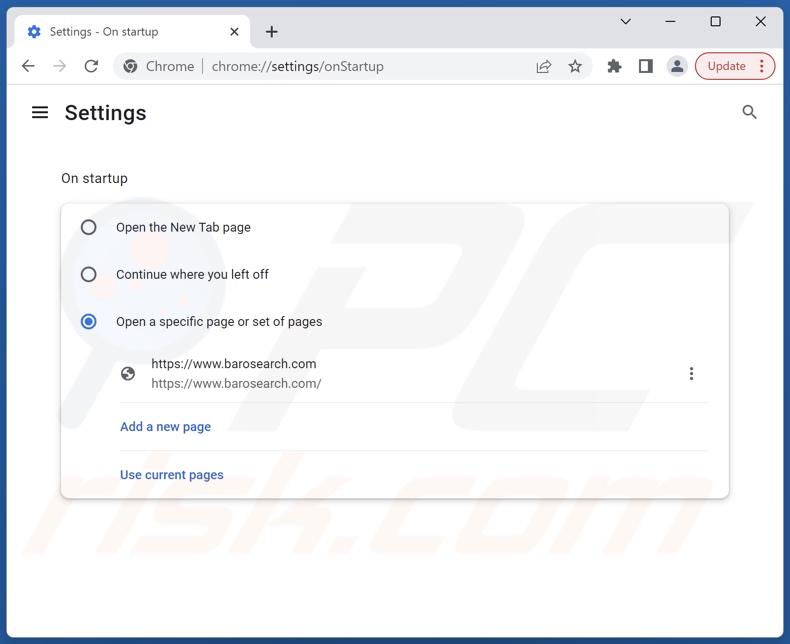Click the On startup section heading
Viewport: 790px width, 644px height.
click(94, 178)
